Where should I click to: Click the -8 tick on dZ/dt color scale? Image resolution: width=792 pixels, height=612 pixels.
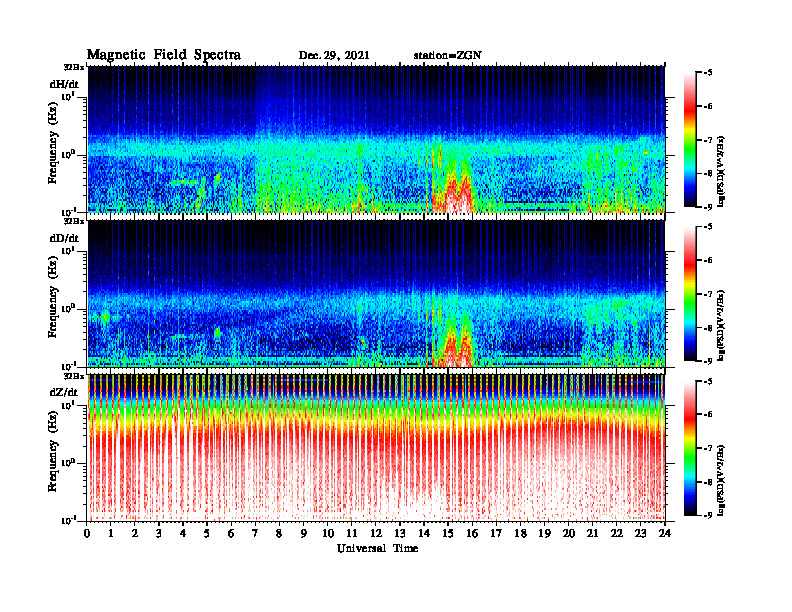tap(708, 482)
